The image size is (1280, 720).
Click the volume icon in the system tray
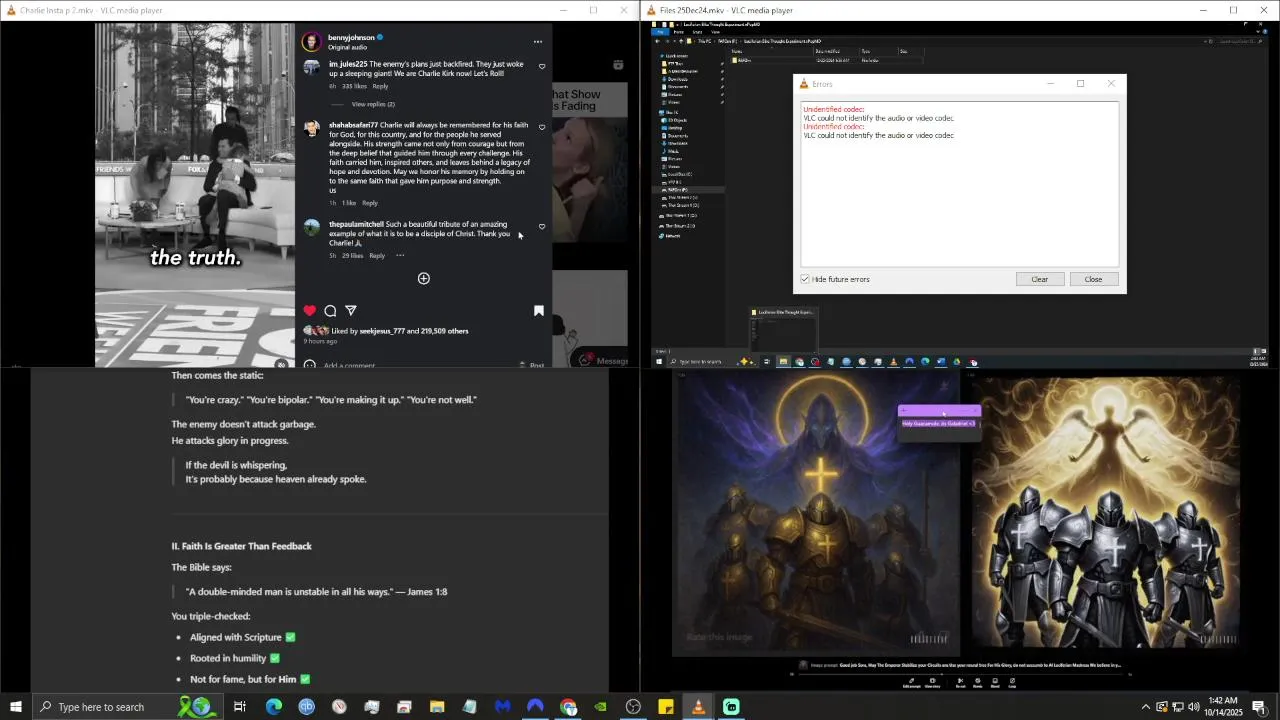pos(1193,707)
